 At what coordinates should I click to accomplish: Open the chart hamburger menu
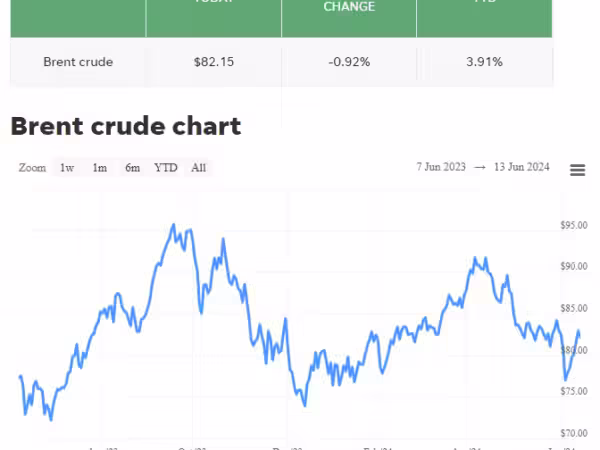[577, 170]
